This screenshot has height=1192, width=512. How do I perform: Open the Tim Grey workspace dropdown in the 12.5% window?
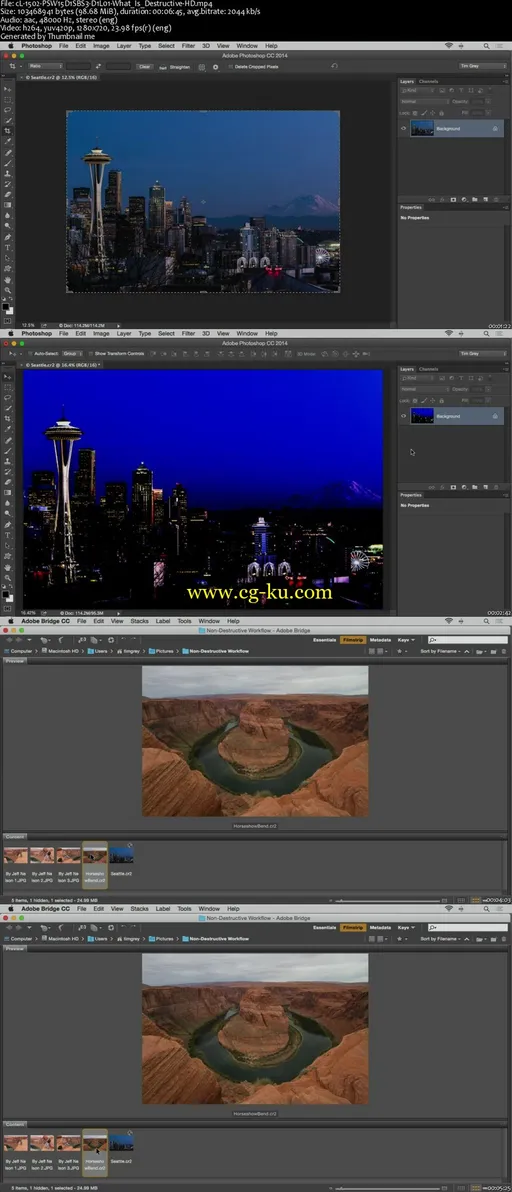pyautogui.click(x=483, y=65)
